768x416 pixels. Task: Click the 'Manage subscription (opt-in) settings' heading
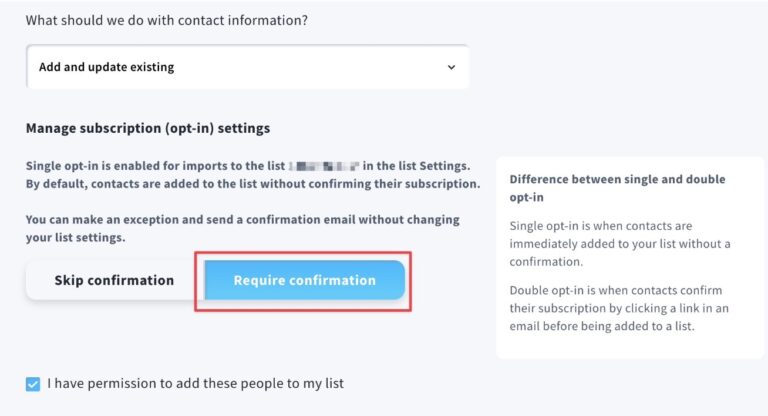(x=148, y=128)
